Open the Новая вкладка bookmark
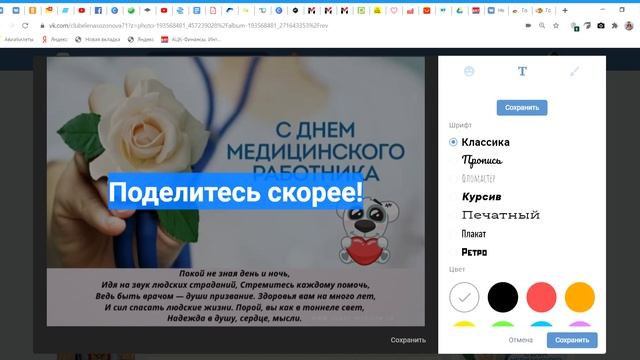 [98, 39]
